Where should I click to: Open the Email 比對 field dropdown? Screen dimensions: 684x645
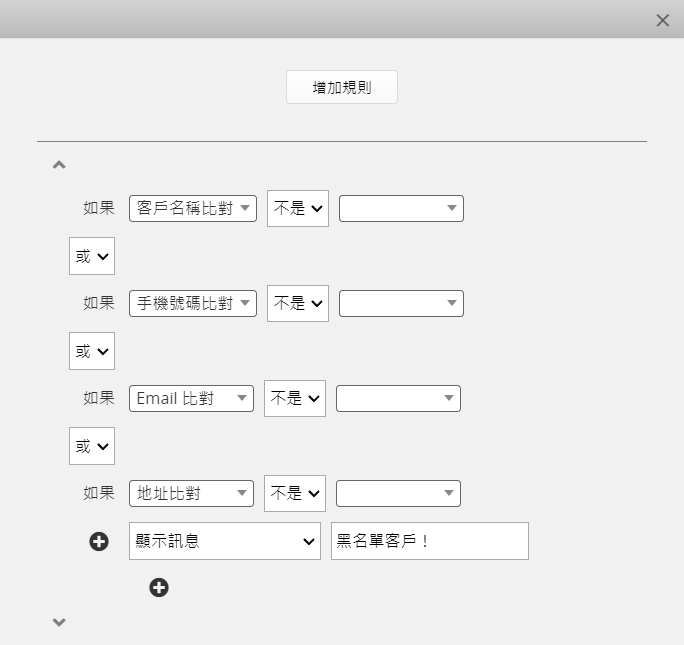(x=191, y=398)
